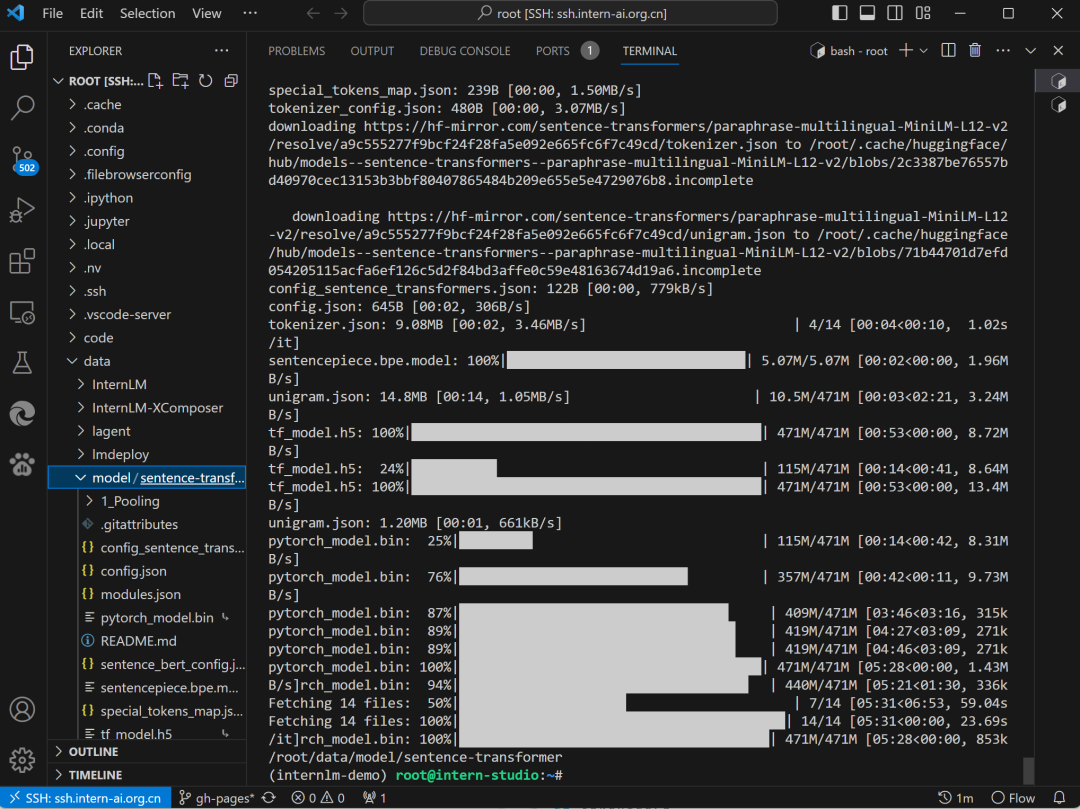
Task: Click the command center search box
Action: click(570, 13)
